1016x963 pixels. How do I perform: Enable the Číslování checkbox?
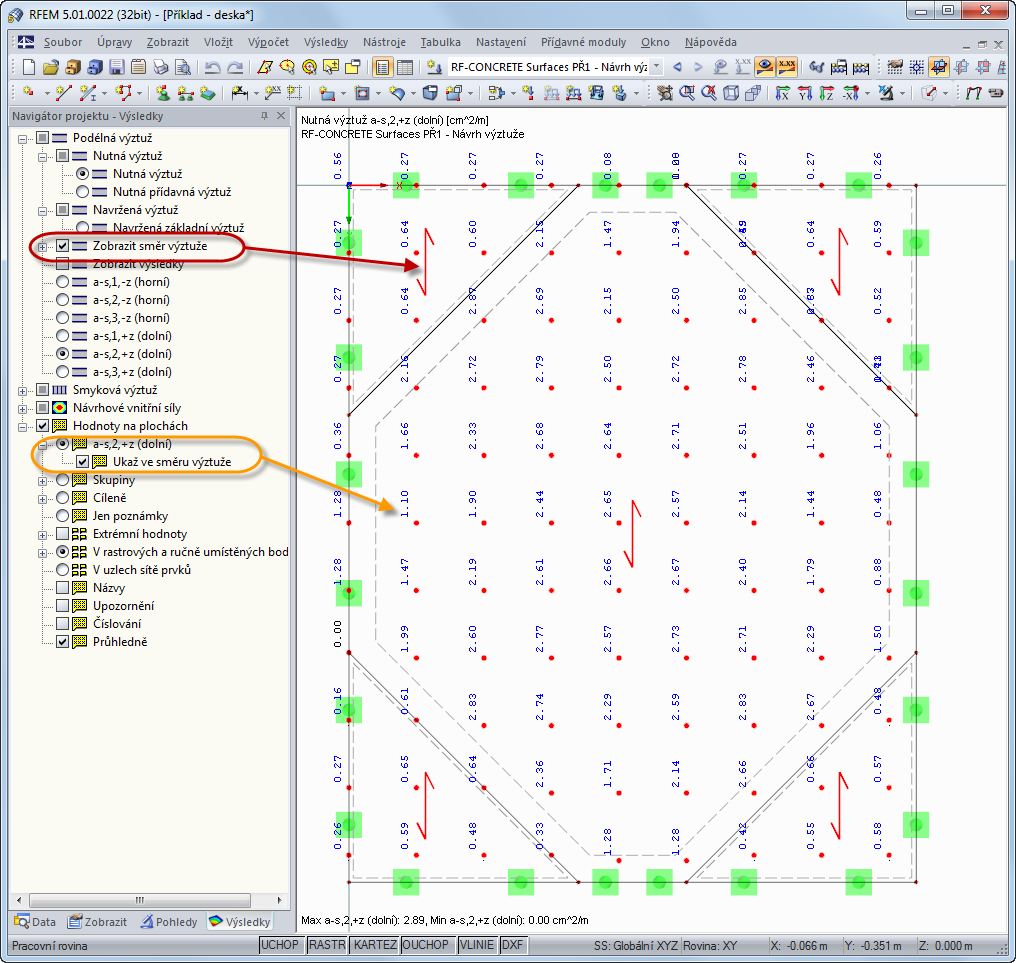click(x=62, y=623)
